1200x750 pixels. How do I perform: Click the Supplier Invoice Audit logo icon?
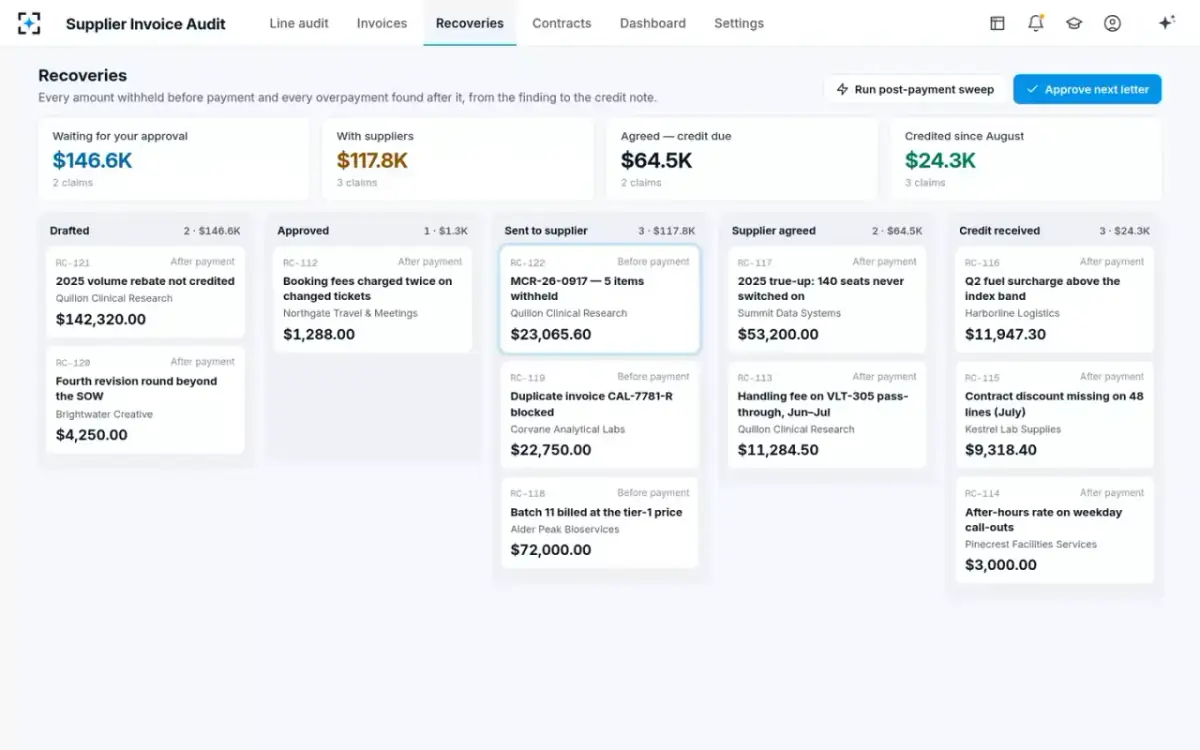tap(30, 23)
